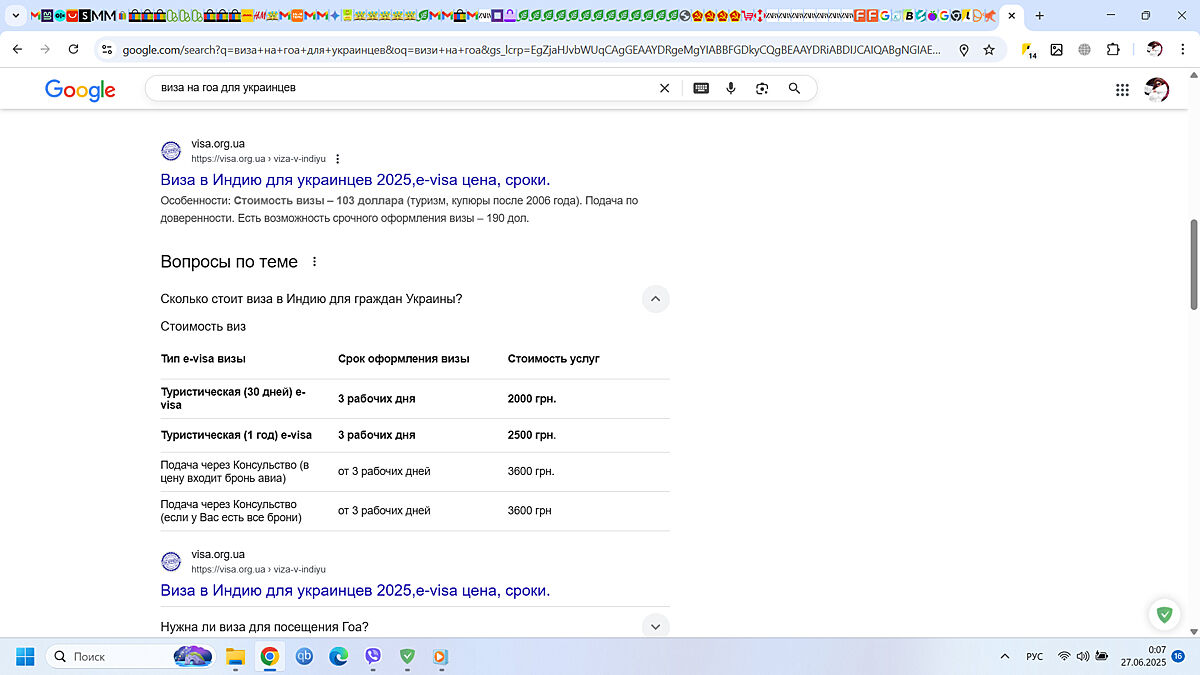Open the Google apps grid
Screen dimensions: 1200x675
1122,90
